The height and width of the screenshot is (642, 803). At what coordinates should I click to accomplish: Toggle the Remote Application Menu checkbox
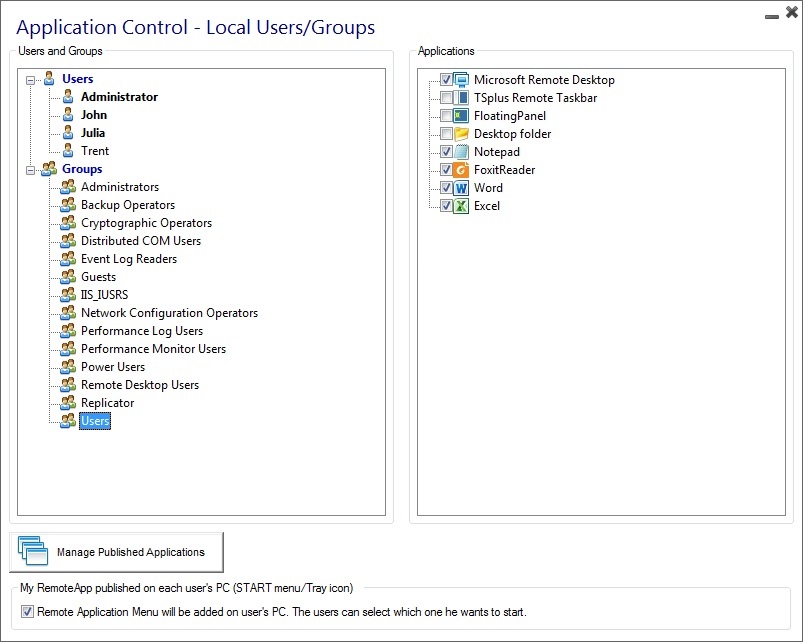tap(27, 612)
